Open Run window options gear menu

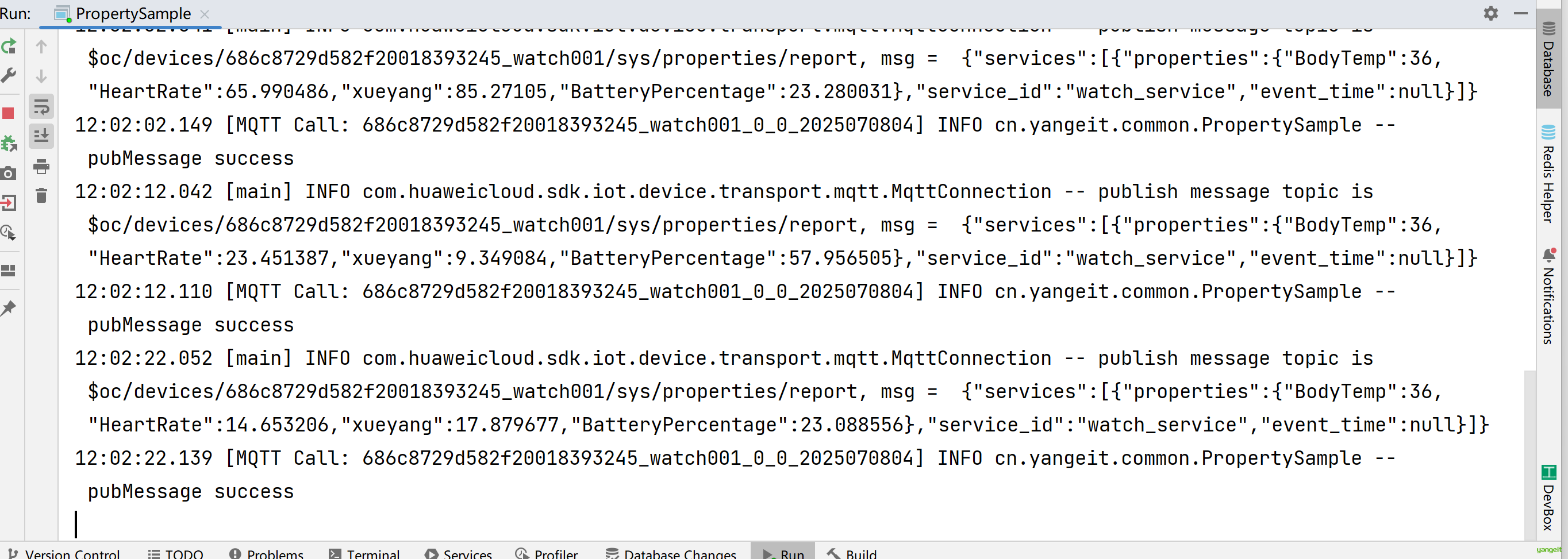click(1491, 13)
